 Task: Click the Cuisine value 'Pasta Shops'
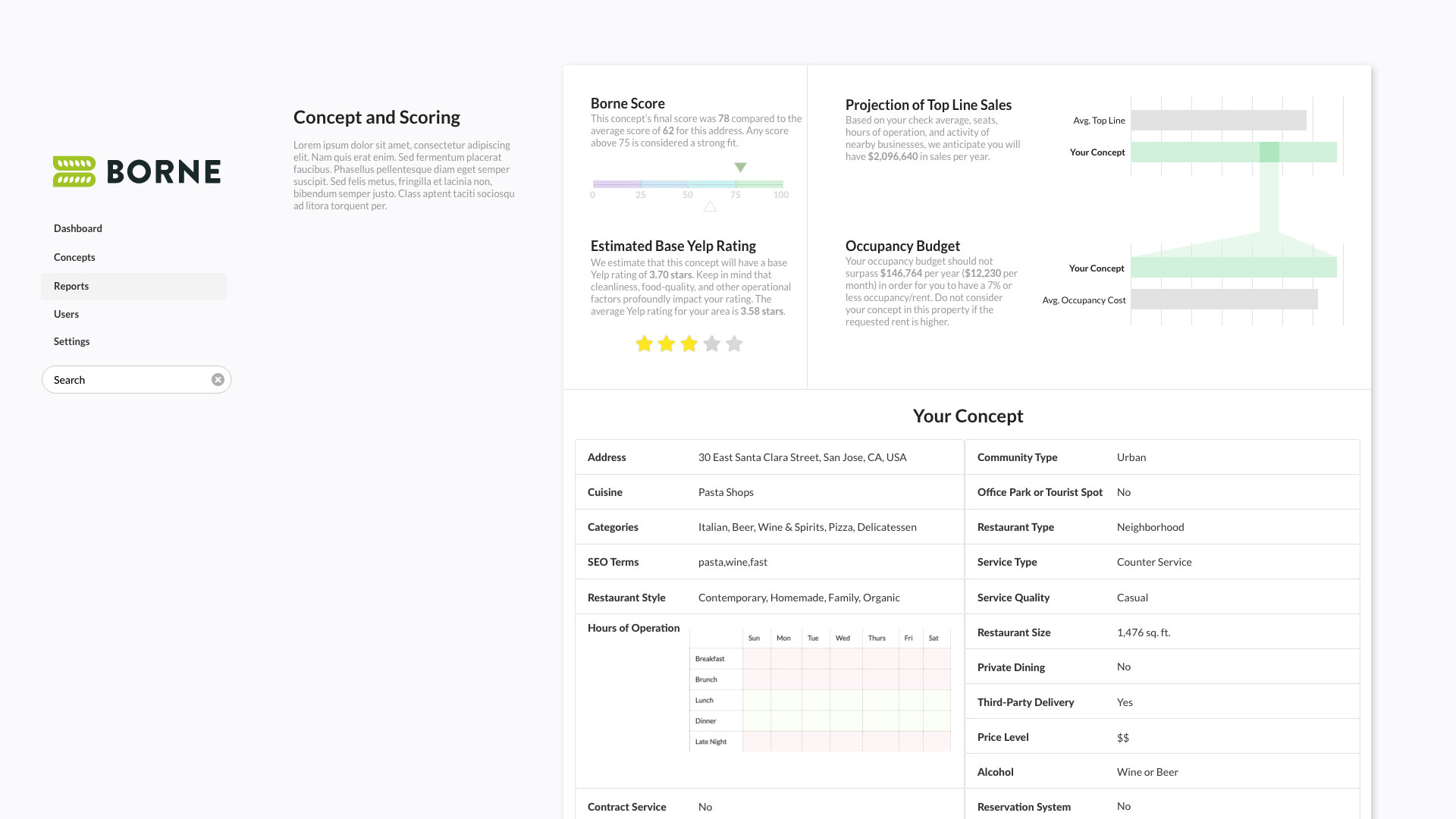point(726,492)
